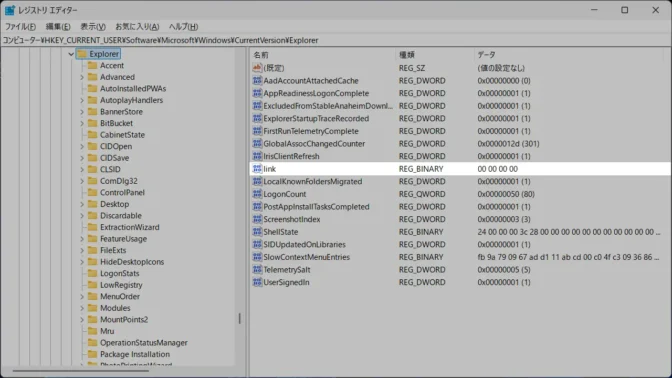Click the registry editor app icon in title bar
This screenshot has width=672, height=378.
pos(10,10)
